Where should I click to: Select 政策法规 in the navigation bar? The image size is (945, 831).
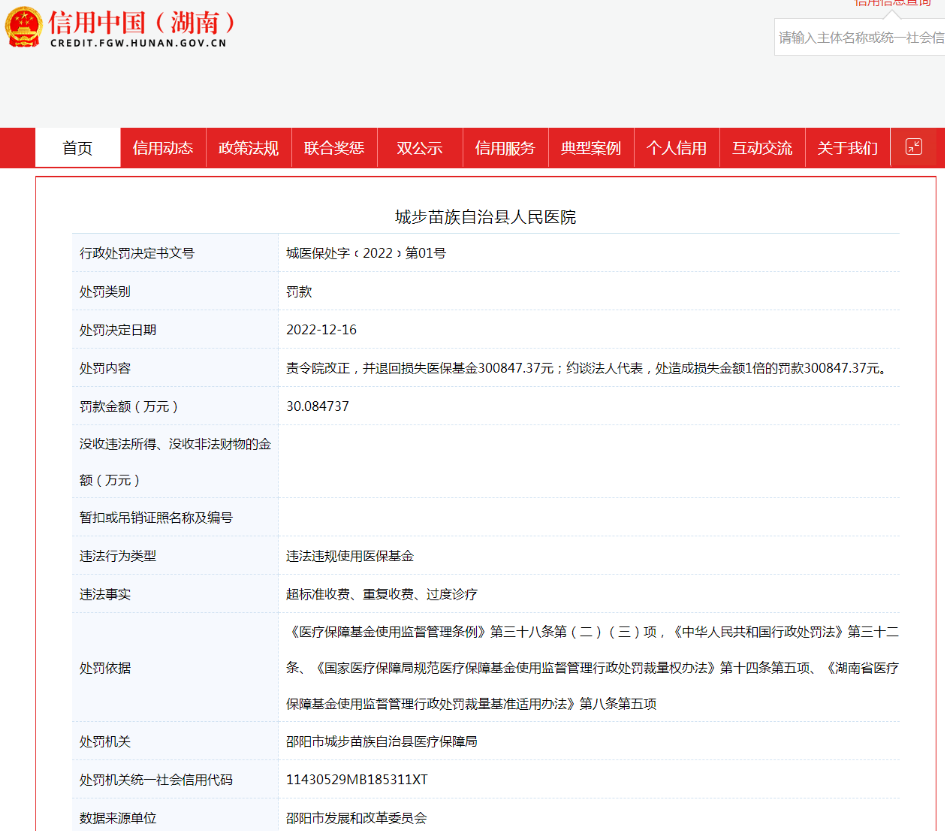[249, 148]
